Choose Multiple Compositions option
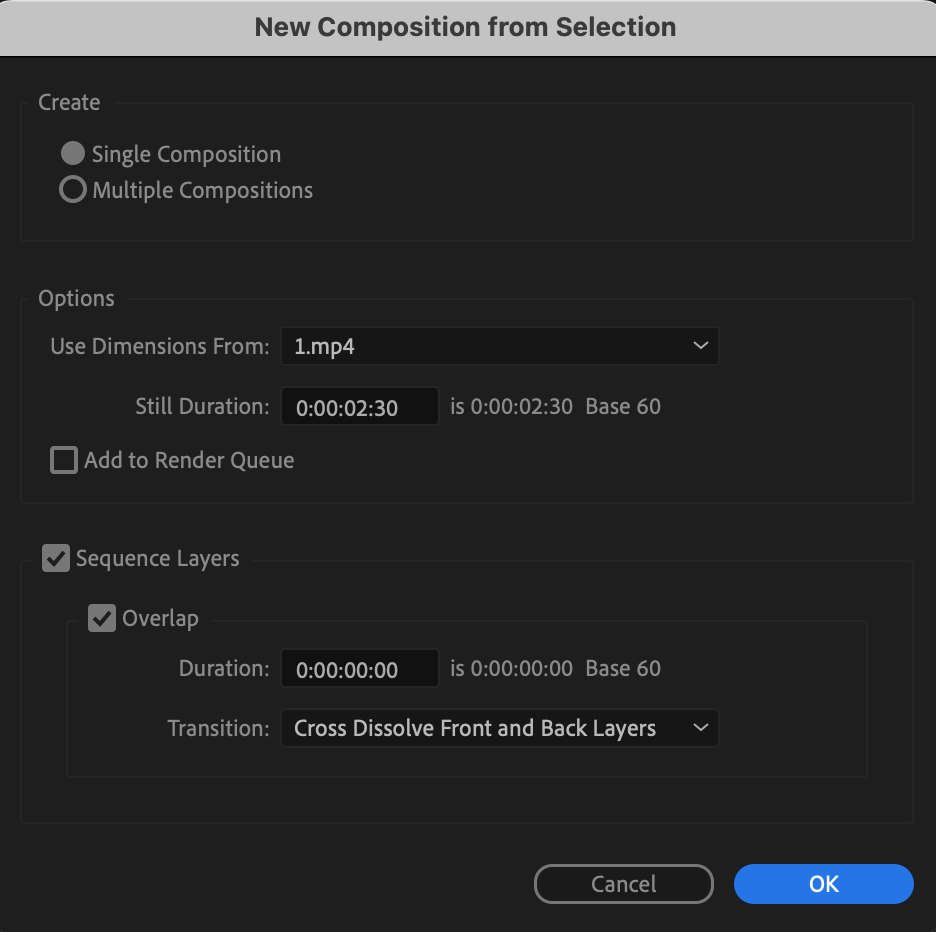 72,189
